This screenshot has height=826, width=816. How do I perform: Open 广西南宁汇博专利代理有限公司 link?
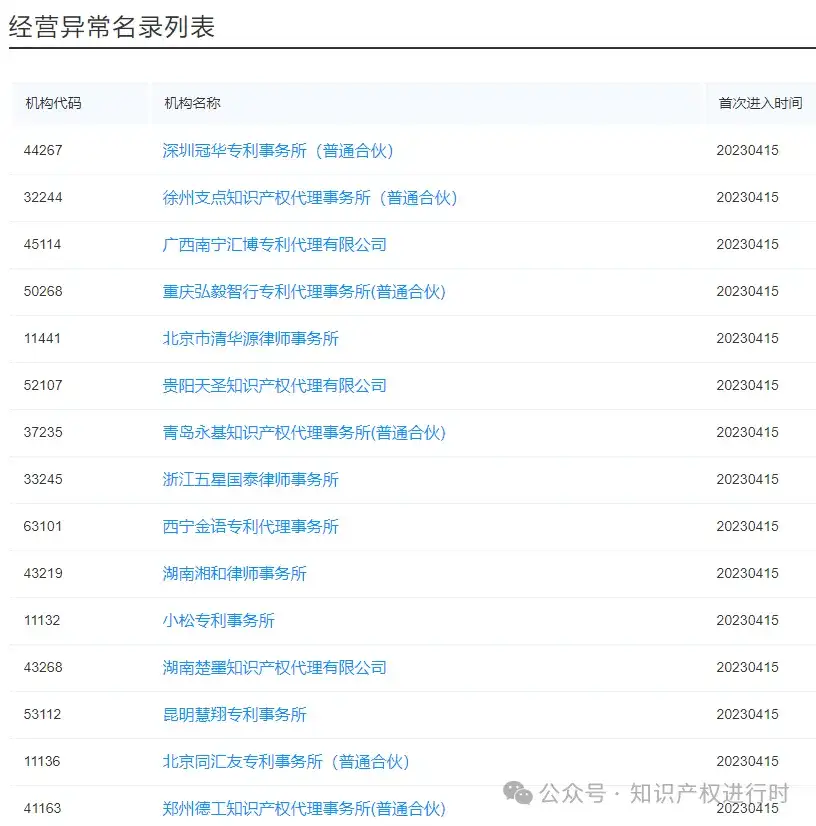point(274,244)
